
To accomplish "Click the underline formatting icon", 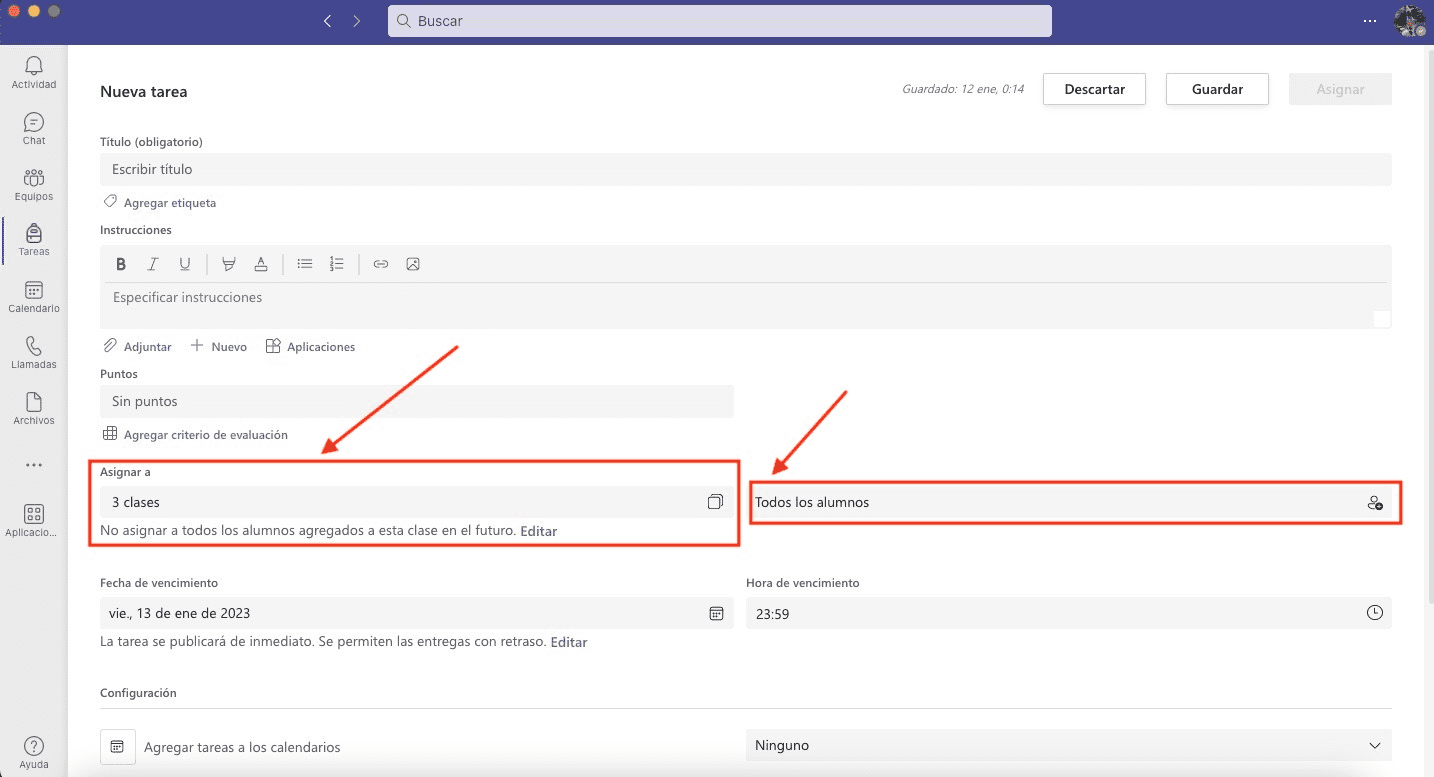I will click(x=185, y=264).
